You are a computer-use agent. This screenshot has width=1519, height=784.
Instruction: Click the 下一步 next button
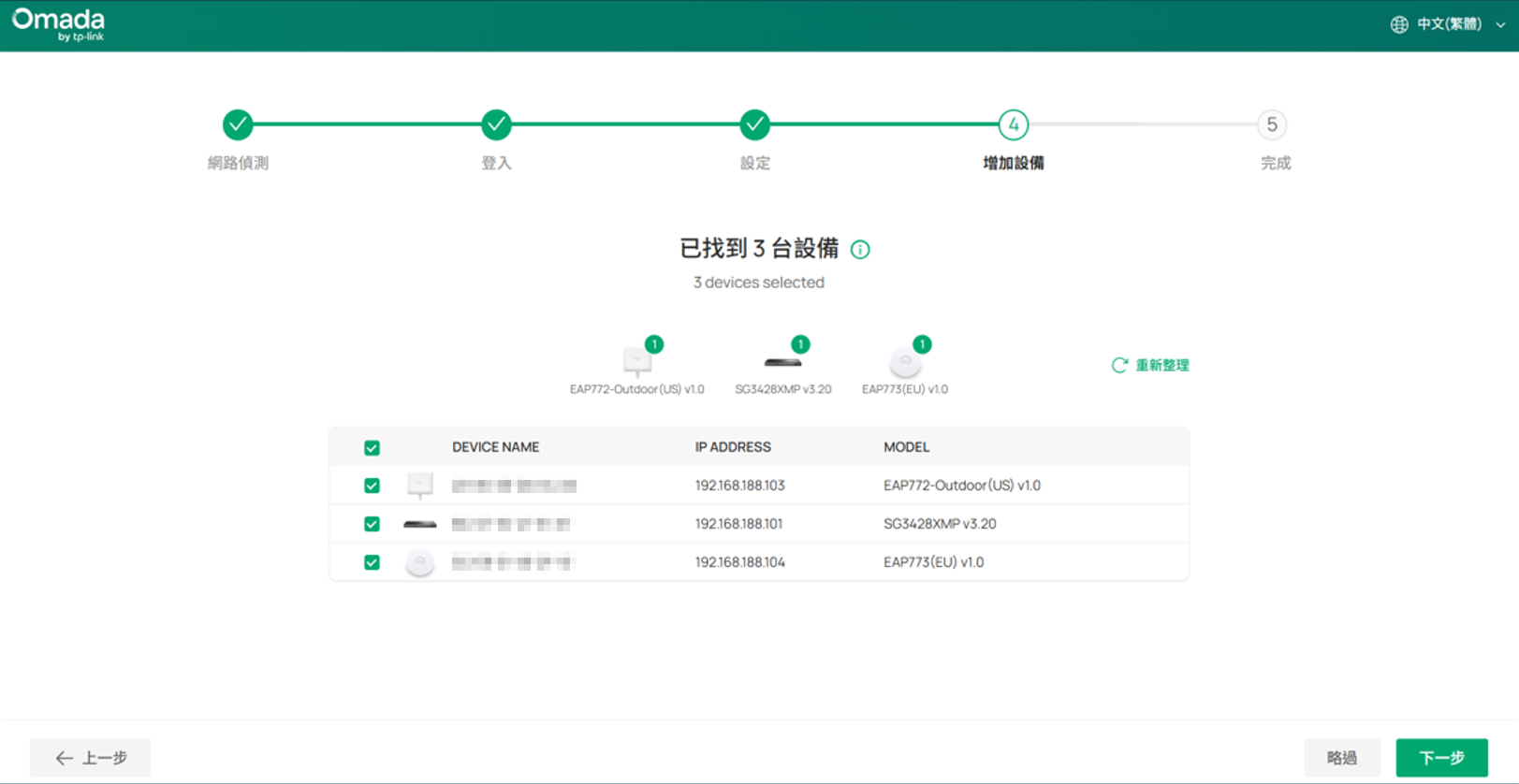tap(1441, 758)
